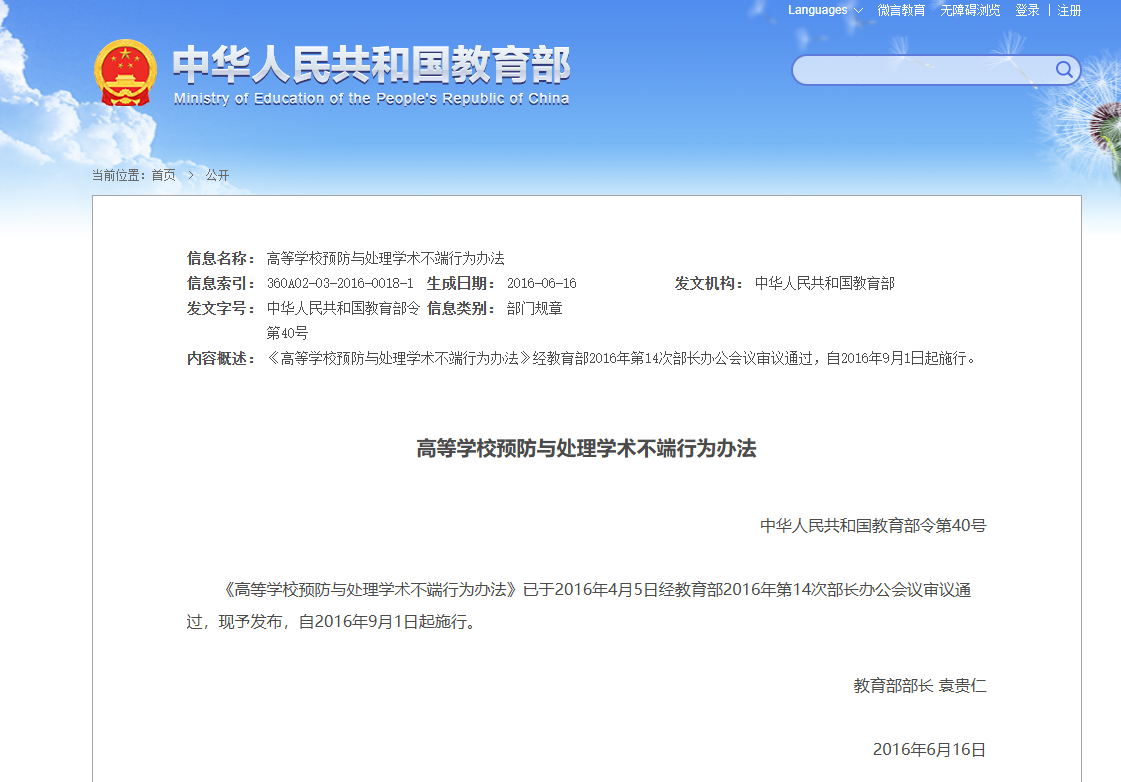The image size is (1121, 782).
Task: Open the 注册 registration link
Action: click(1069, 10)
